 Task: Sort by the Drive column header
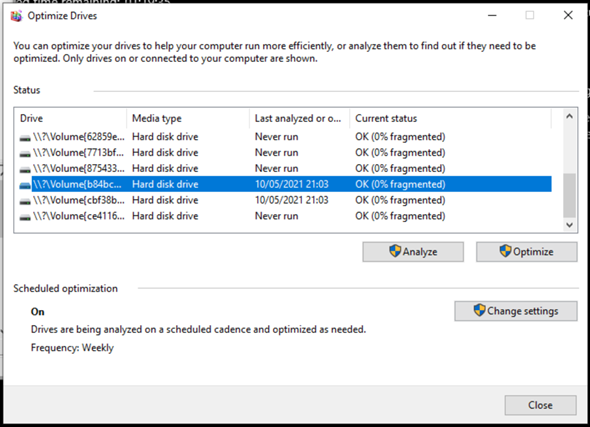point(70,119)
